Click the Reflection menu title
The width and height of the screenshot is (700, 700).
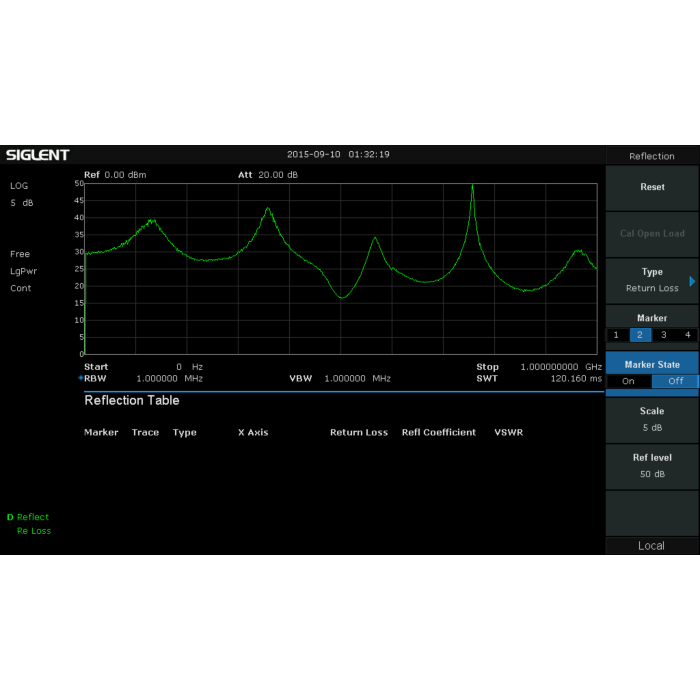[651, 156]
